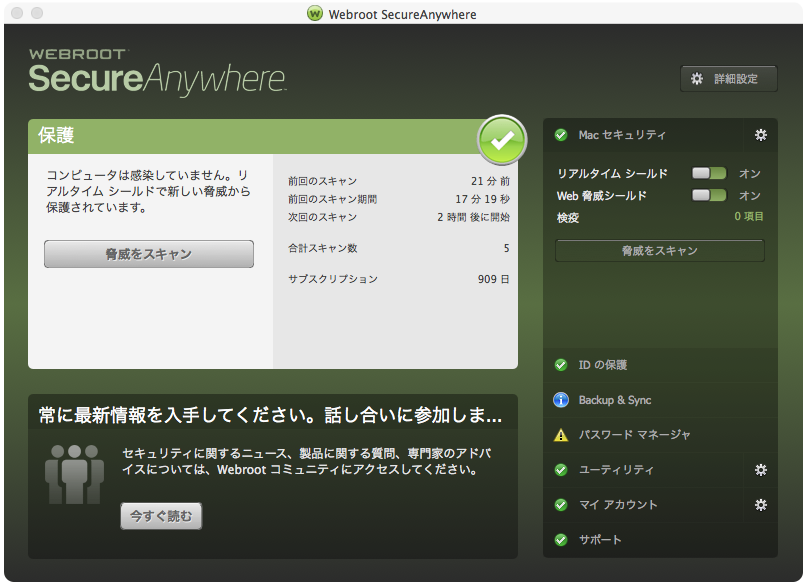Click the 2 時間 後に開始 value
Image resolution: width=804 pixels, height=584 pixels.
click(x=473, y=217)
